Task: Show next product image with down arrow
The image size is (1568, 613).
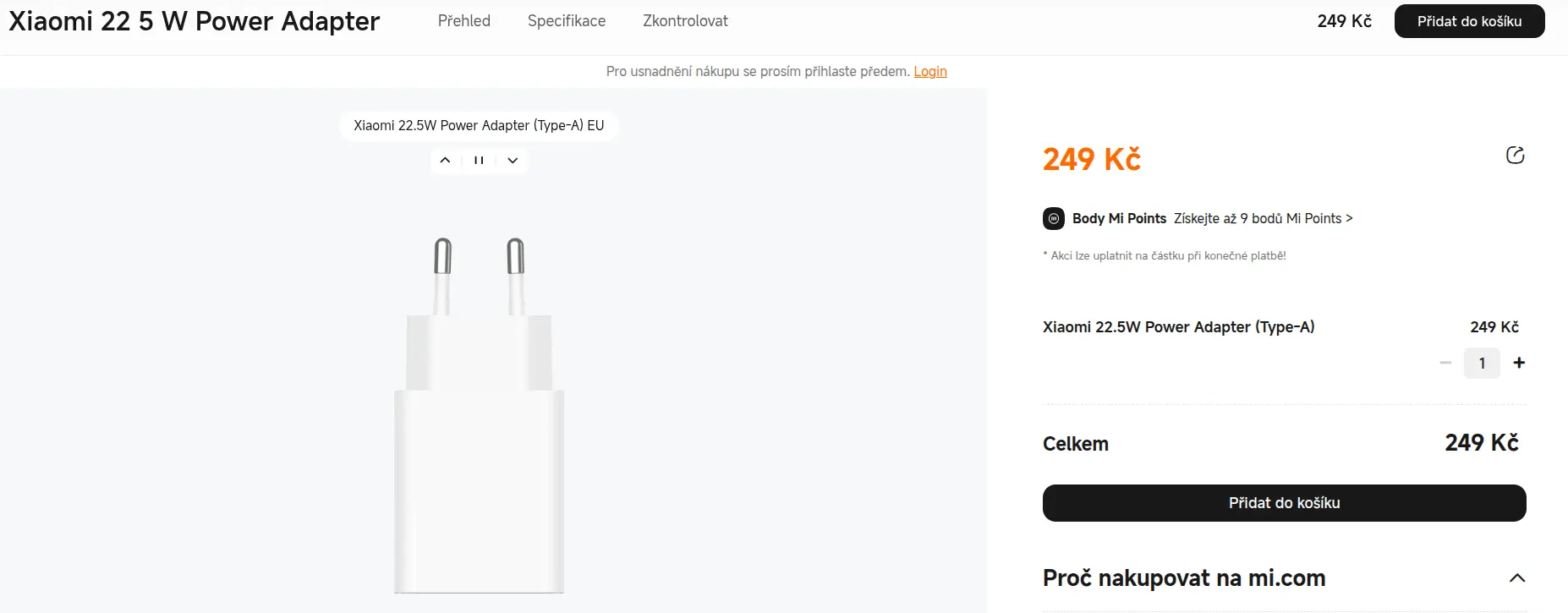Action: click(x=513, y=161)
